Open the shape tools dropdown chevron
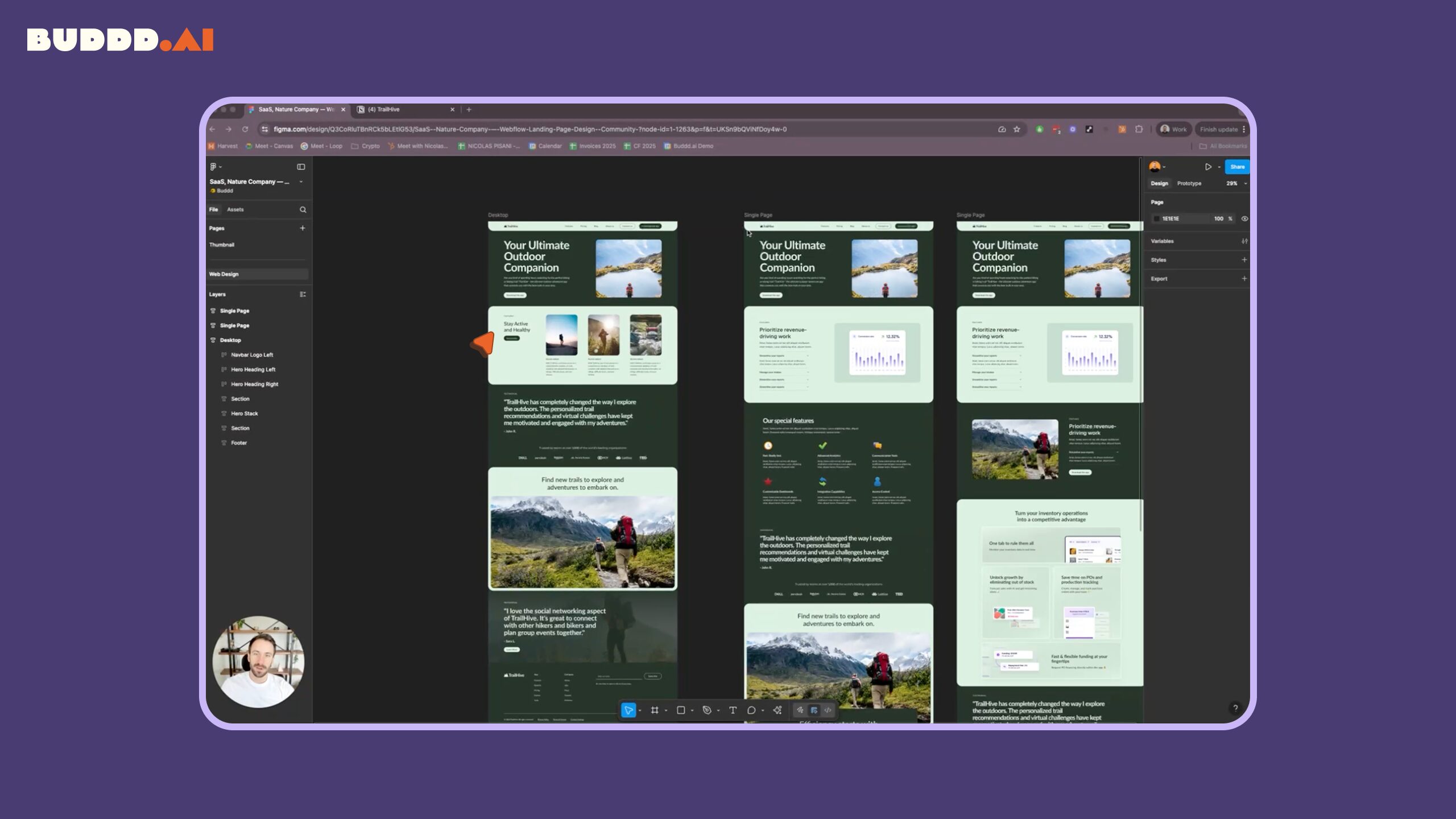Screen dimensions: 1456x819 (692, 710)
